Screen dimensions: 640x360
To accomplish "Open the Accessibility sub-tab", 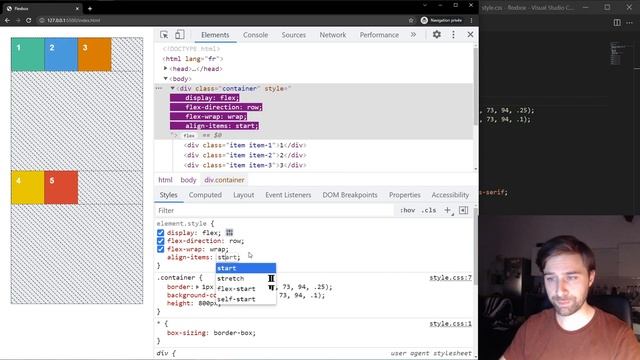I will [x=450, y=195].
